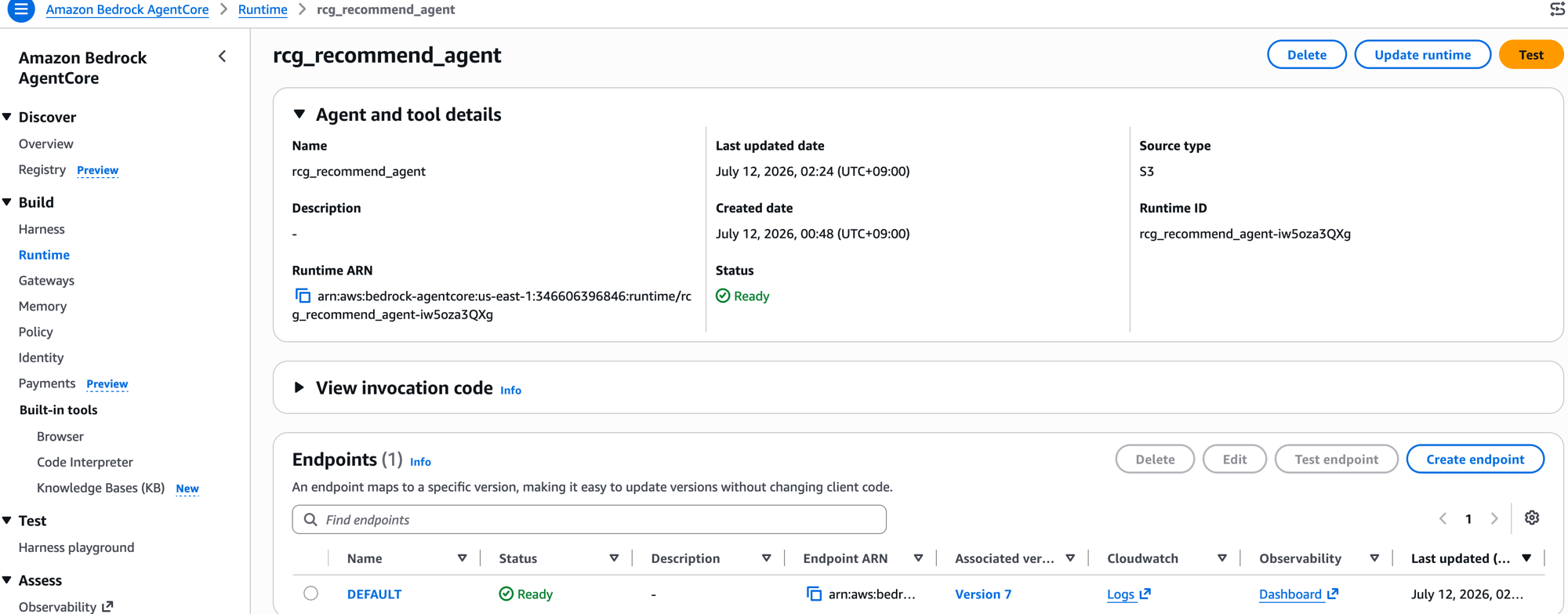The image size is (1568, 614).
Task: Click the Create endpoint button
Action: pyautogui.click(x=1475, y=460)
